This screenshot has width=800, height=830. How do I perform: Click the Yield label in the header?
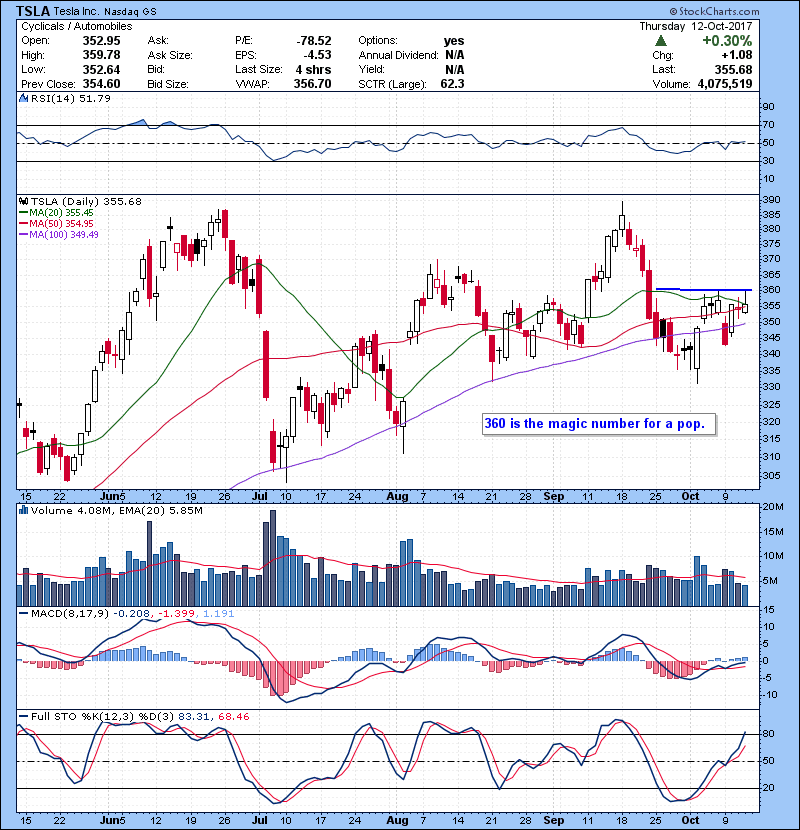[x=371, y=69]
